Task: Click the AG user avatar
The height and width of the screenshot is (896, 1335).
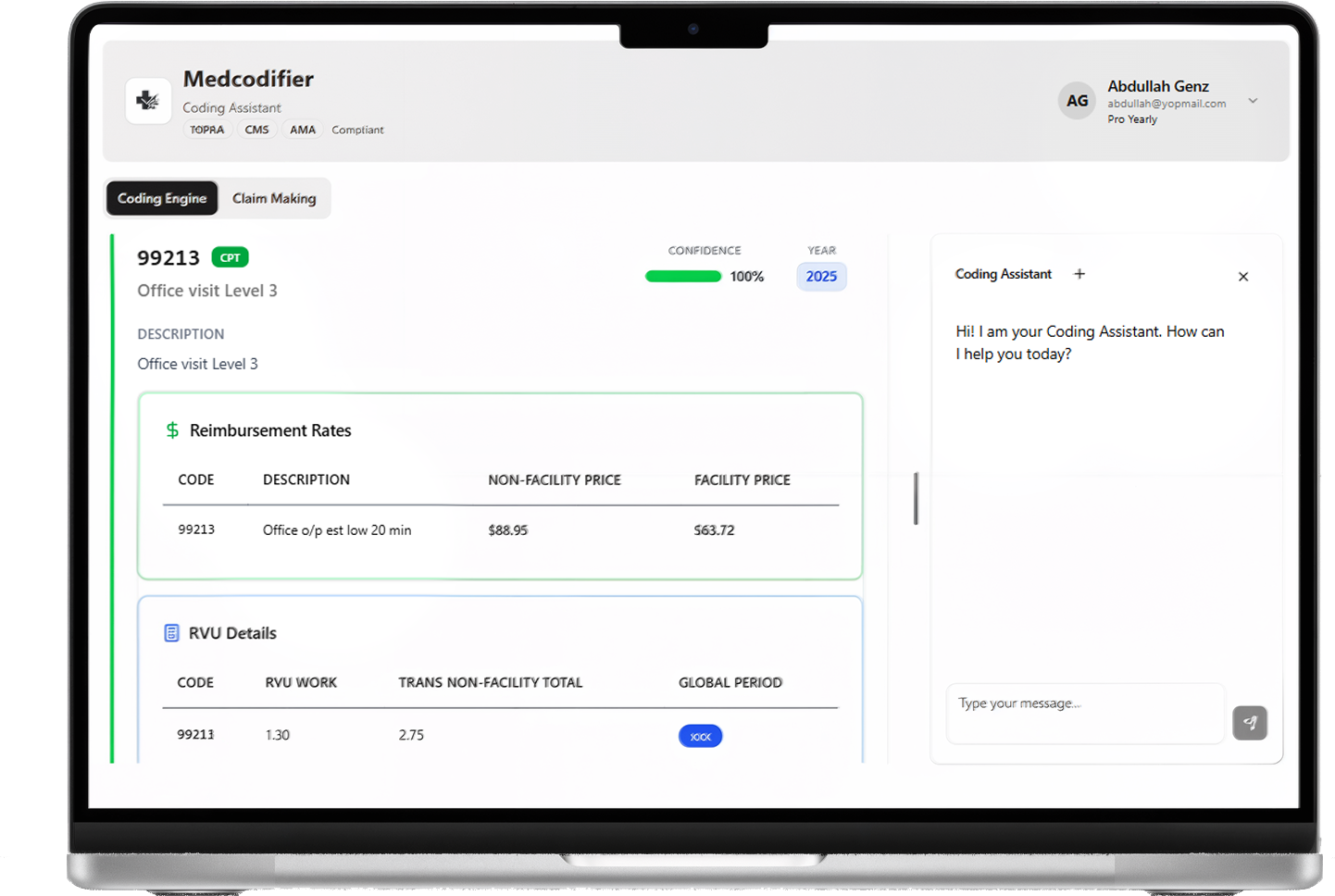Action: click(x=1077, y=100)
